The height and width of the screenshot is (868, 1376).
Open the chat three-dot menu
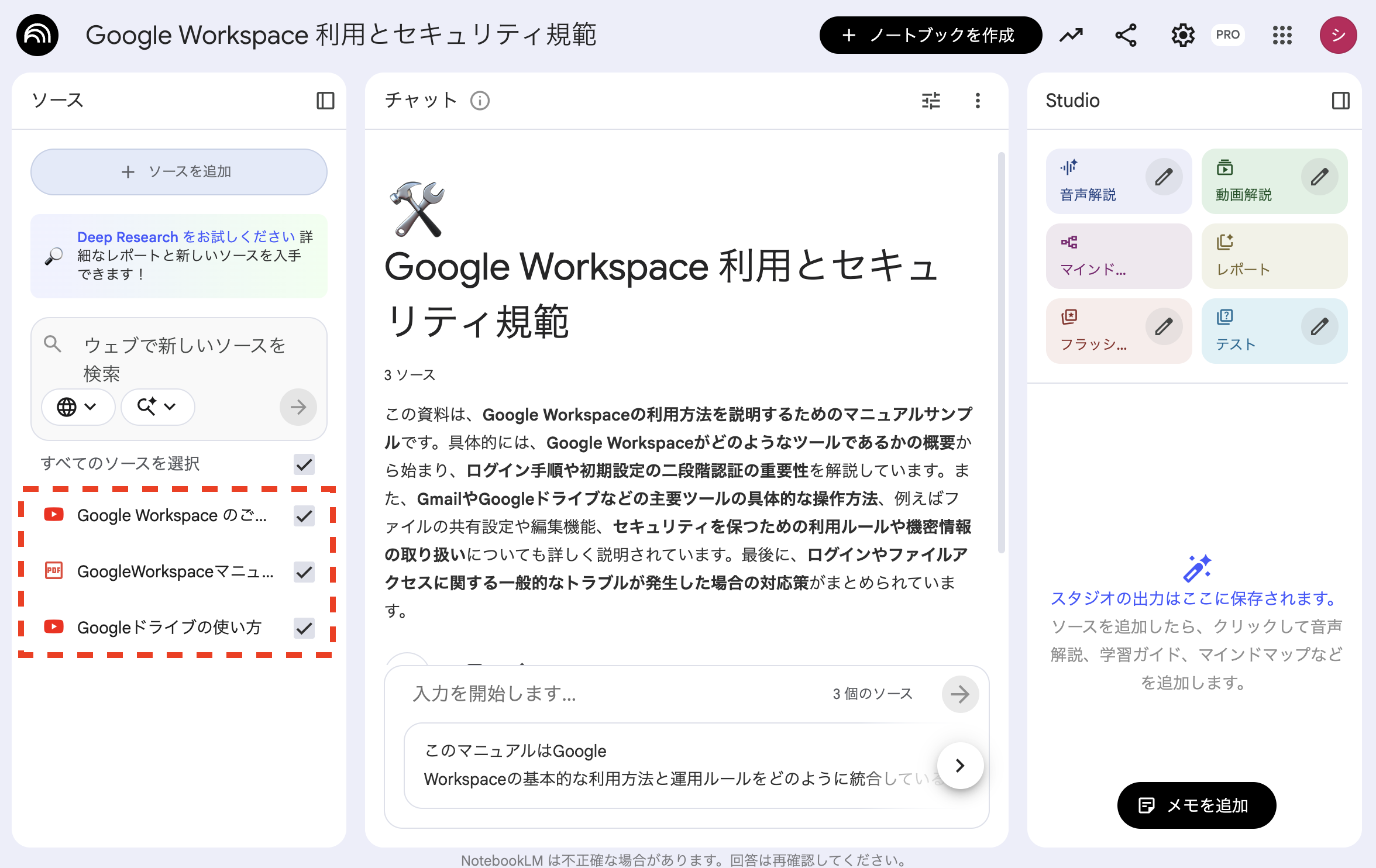(977, 101)
